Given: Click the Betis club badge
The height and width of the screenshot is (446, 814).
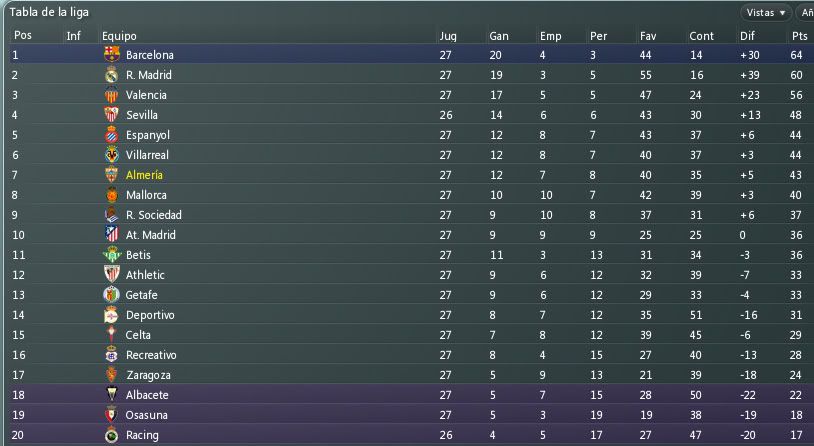Looking at the screenshot, I should tap(112, 255).
